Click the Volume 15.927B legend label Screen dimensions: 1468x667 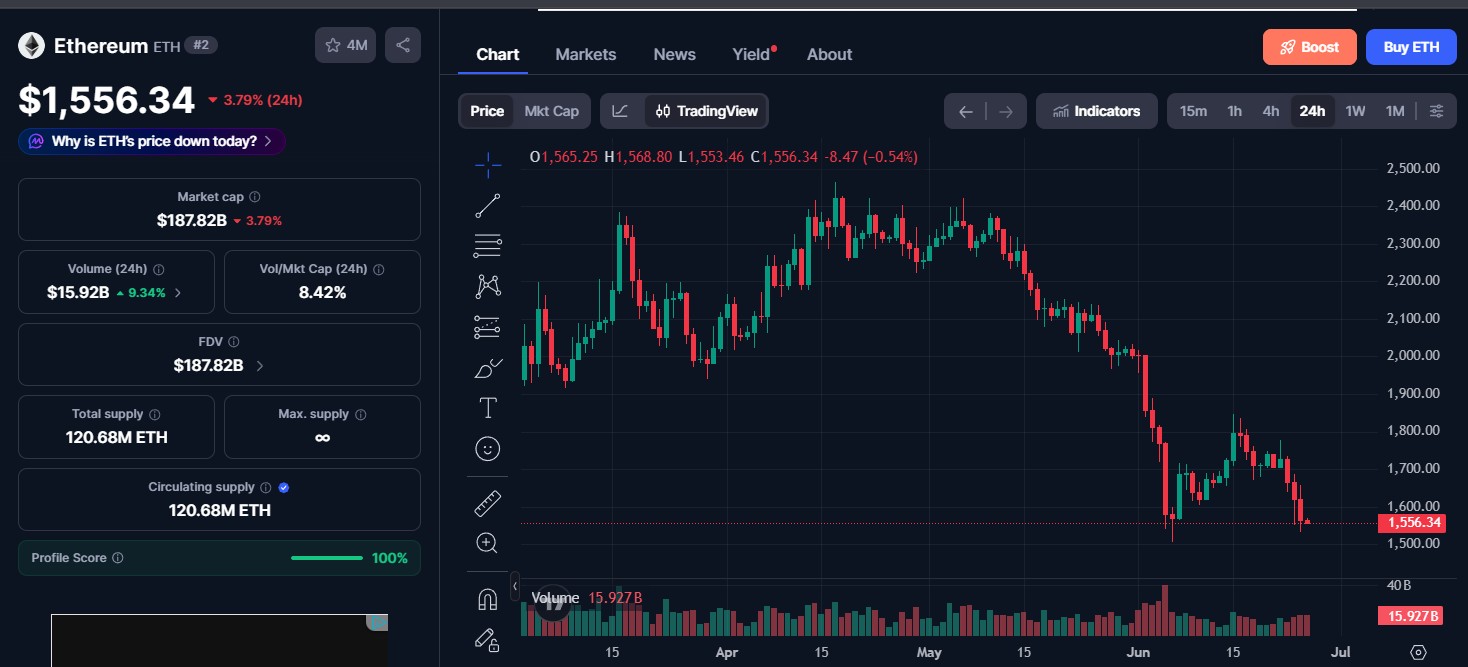pos(587,598)
